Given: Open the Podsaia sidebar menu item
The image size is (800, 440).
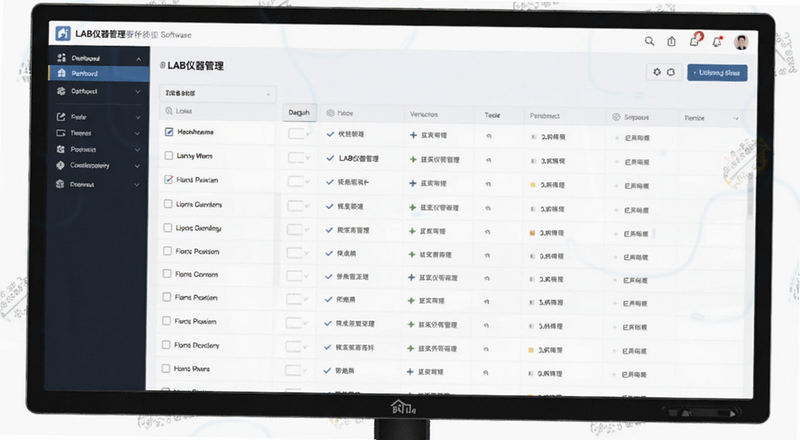Looking at the screenshot, I should [98, 150].
